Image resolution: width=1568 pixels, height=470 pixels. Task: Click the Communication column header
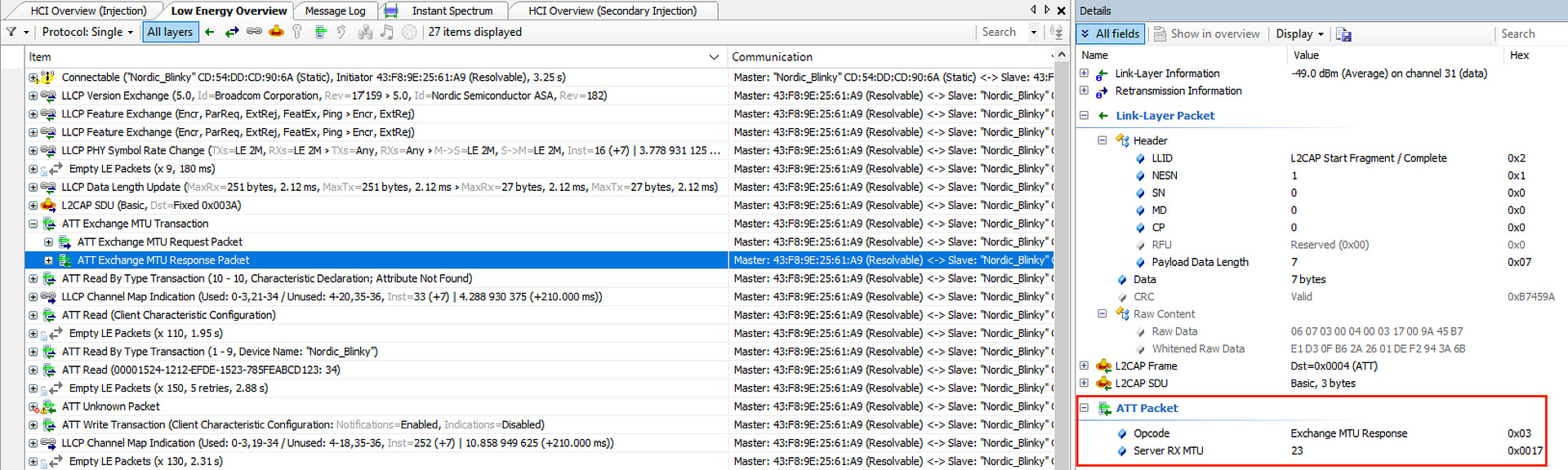click(890, 56)
